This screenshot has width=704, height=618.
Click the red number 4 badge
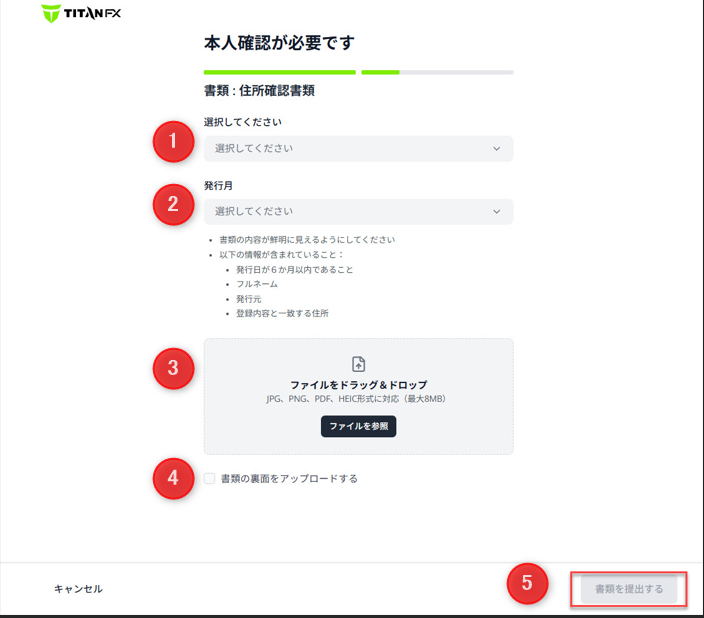(x=173, y=478)
